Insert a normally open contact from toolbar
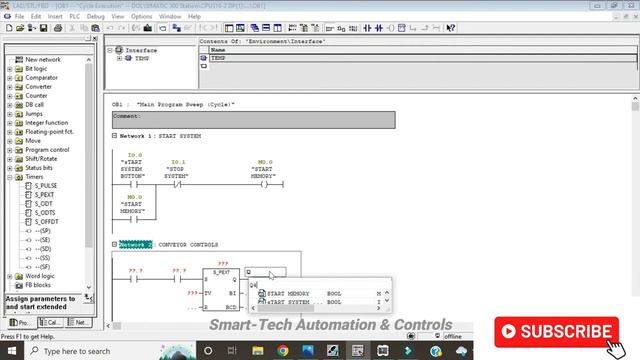Image resolution: width=640 pixels, height=360 pixels. coord(367,28)
